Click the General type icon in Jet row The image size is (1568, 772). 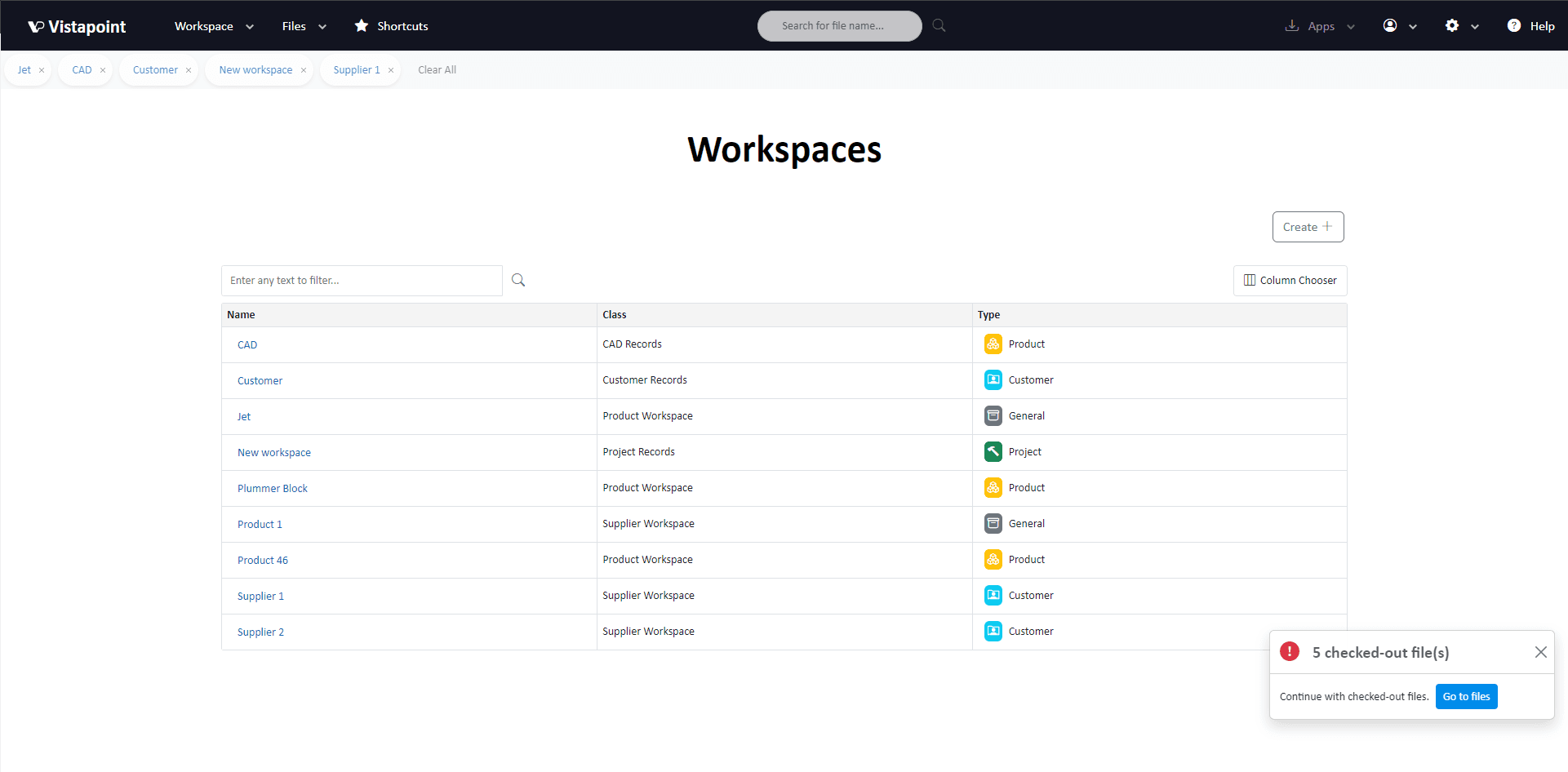point(993,416)
